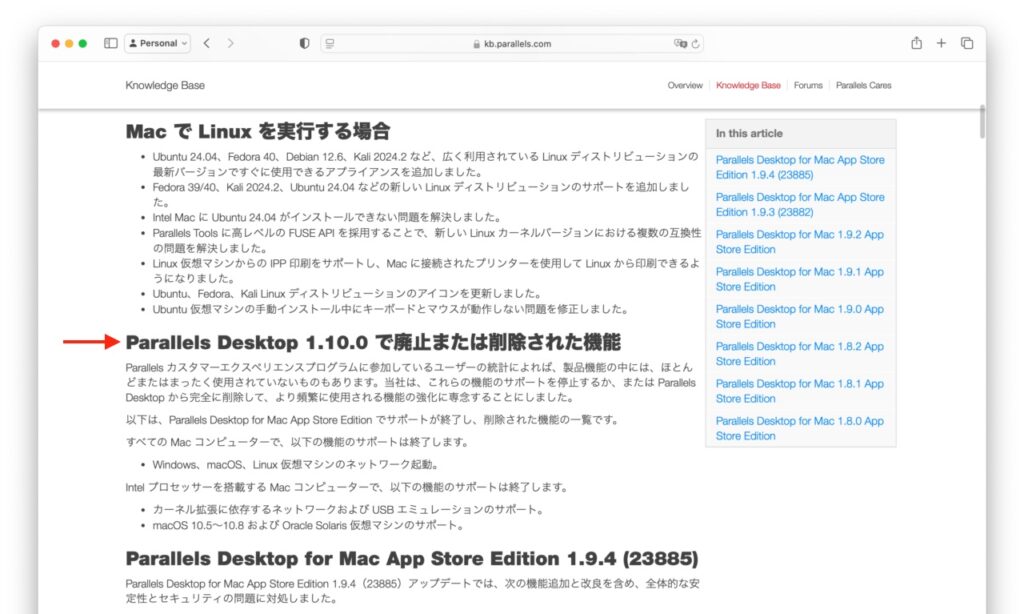Viewport: 1024px width, 614px height.
Task: Open the Personal profile dropdown
Action: coord(156,43)
